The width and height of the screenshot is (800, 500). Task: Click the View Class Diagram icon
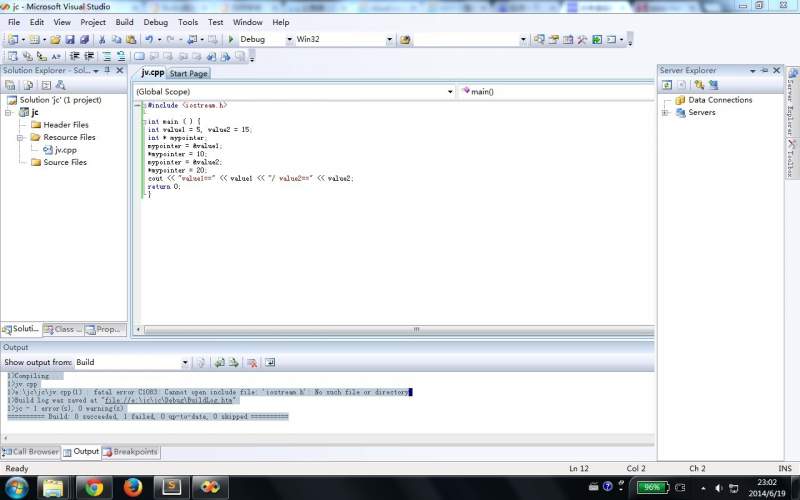click(x=61, y=85)
